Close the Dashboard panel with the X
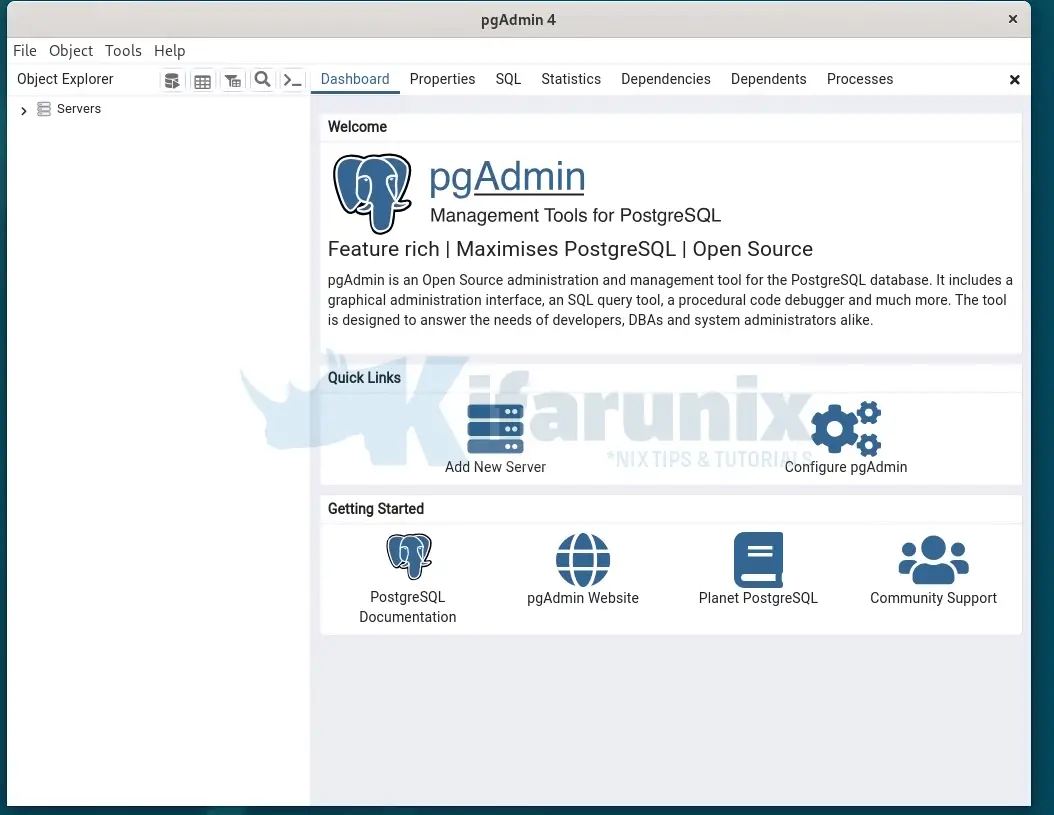The image size is (1054, 815). (1015, 79)
